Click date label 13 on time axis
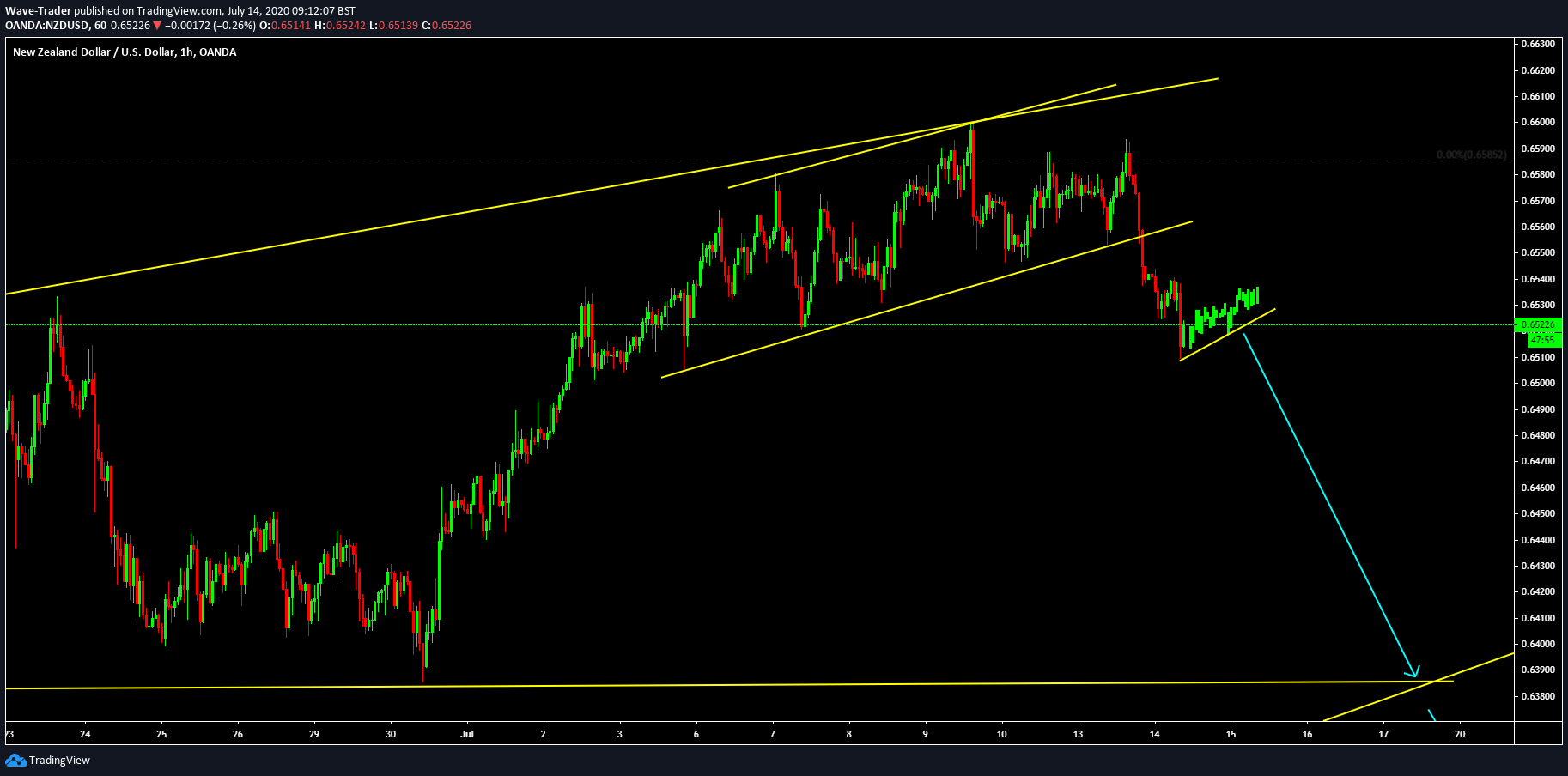 1079,734
